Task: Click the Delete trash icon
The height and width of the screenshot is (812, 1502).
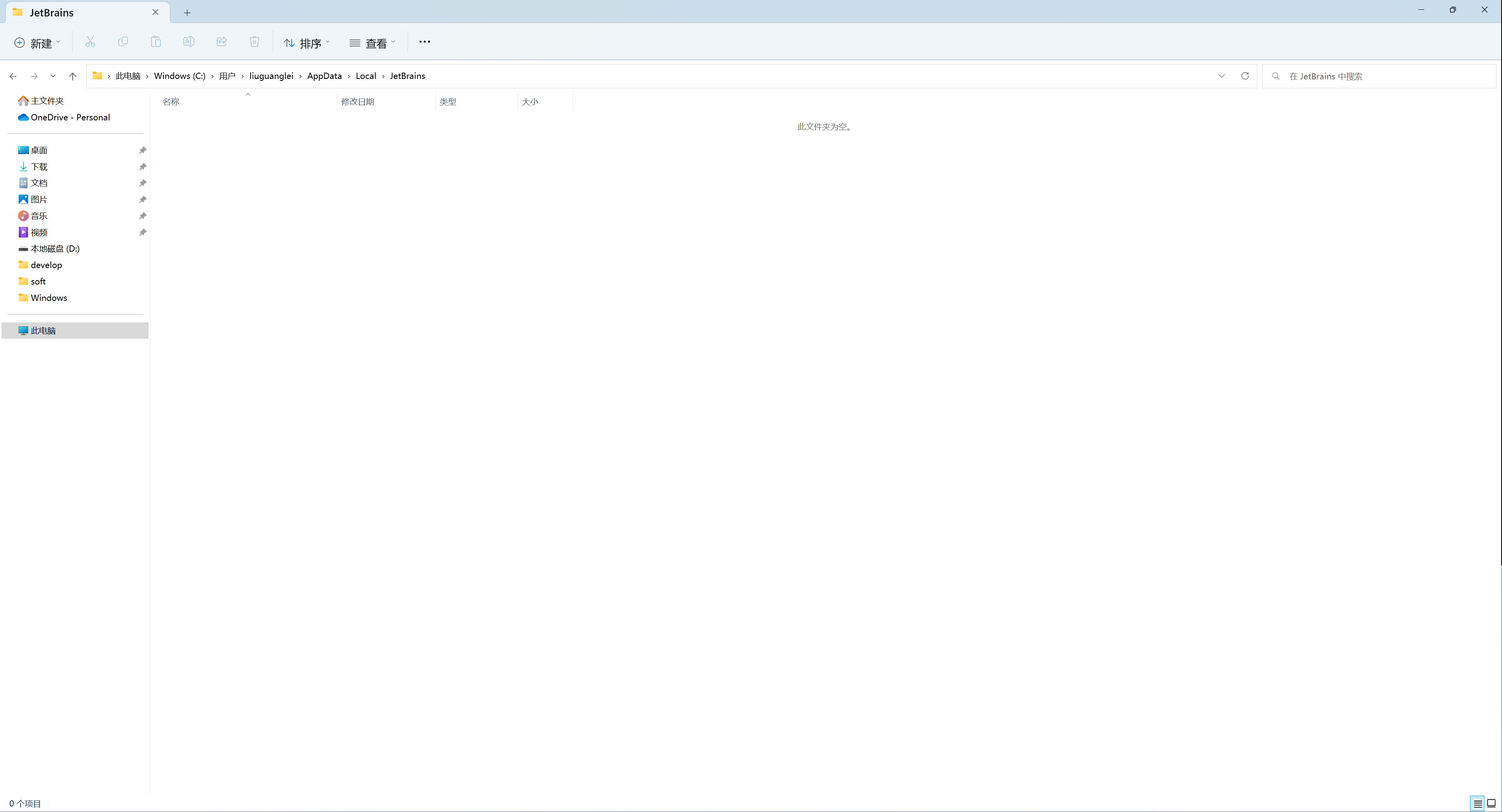Action: [x=254, y=42]
